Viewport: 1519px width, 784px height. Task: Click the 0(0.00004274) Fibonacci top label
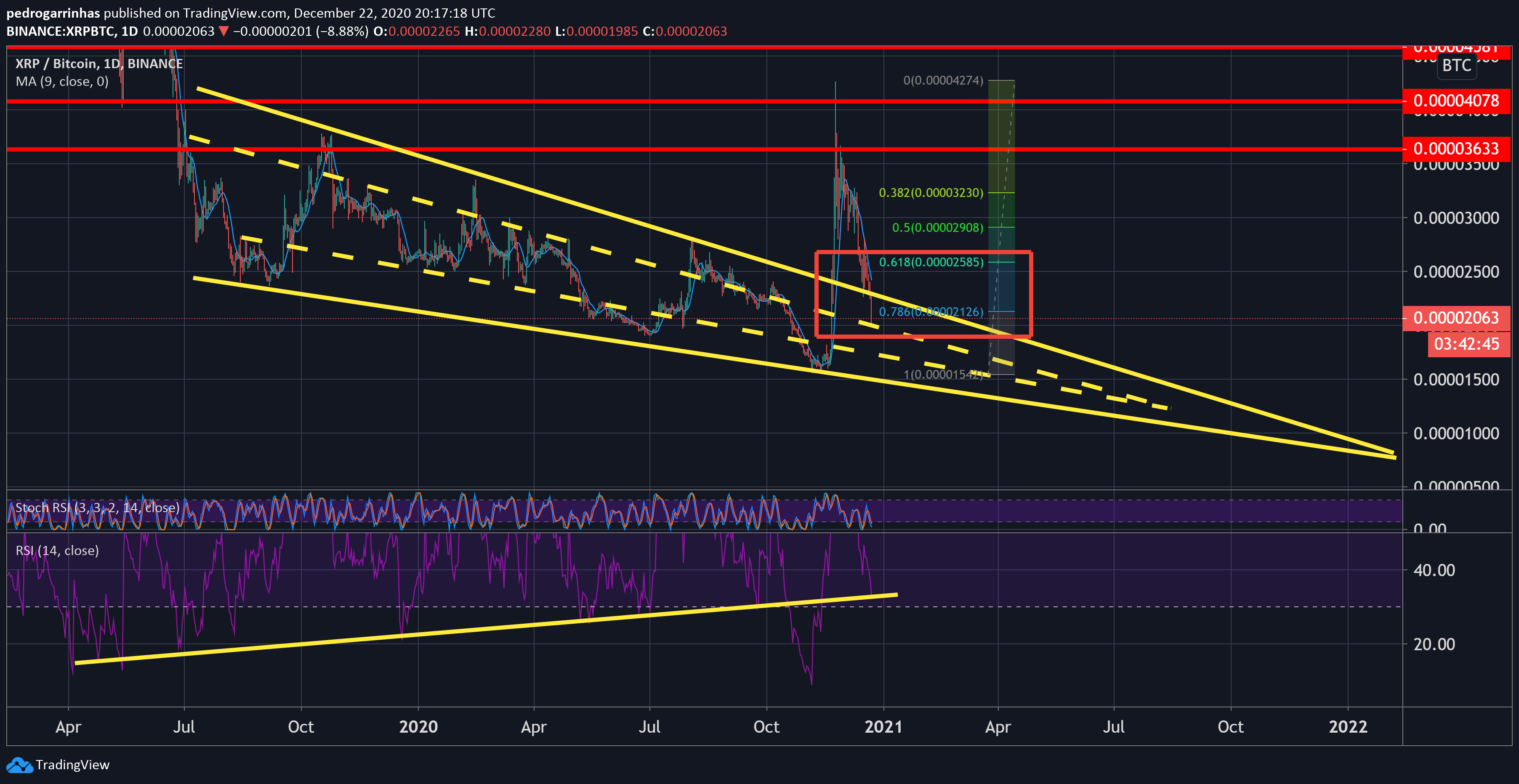[x=944, y=80]
